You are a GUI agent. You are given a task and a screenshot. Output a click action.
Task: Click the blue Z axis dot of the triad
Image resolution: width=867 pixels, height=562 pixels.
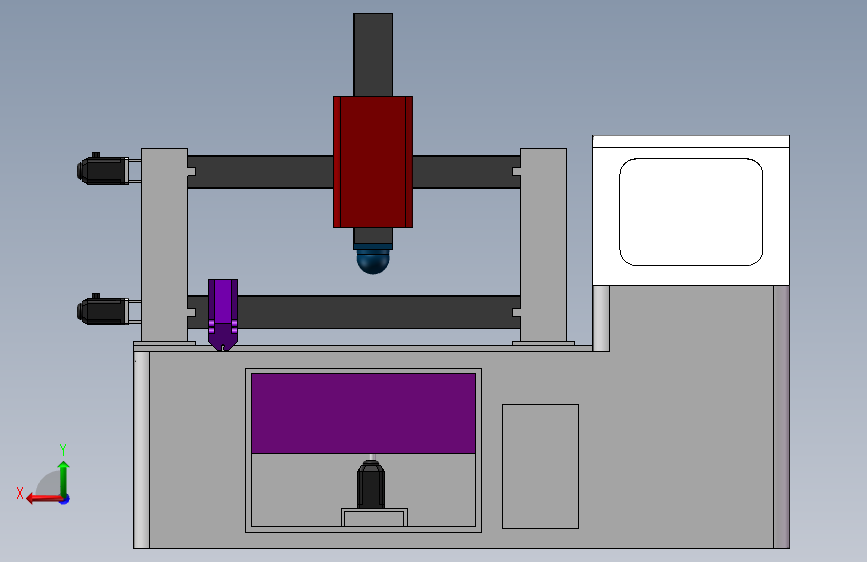coord(65,499)
